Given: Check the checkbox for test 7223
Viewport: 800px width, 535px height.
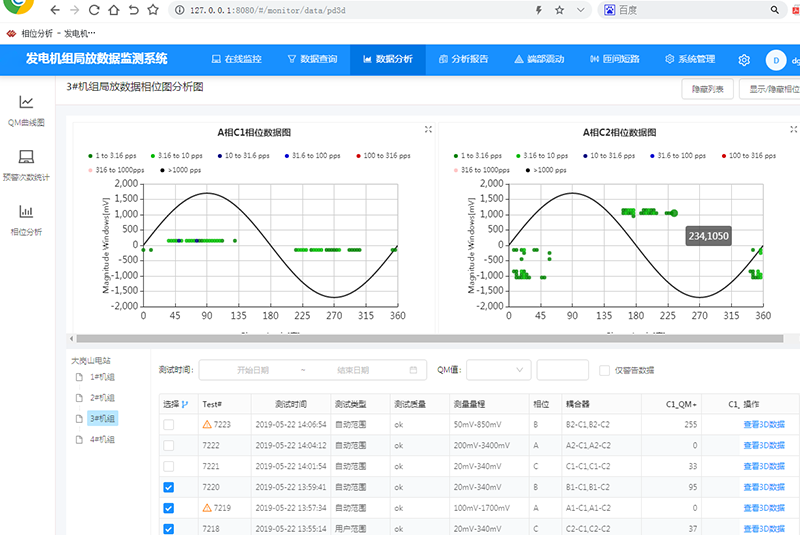Looking at the screenshot, I should point(169,424).
